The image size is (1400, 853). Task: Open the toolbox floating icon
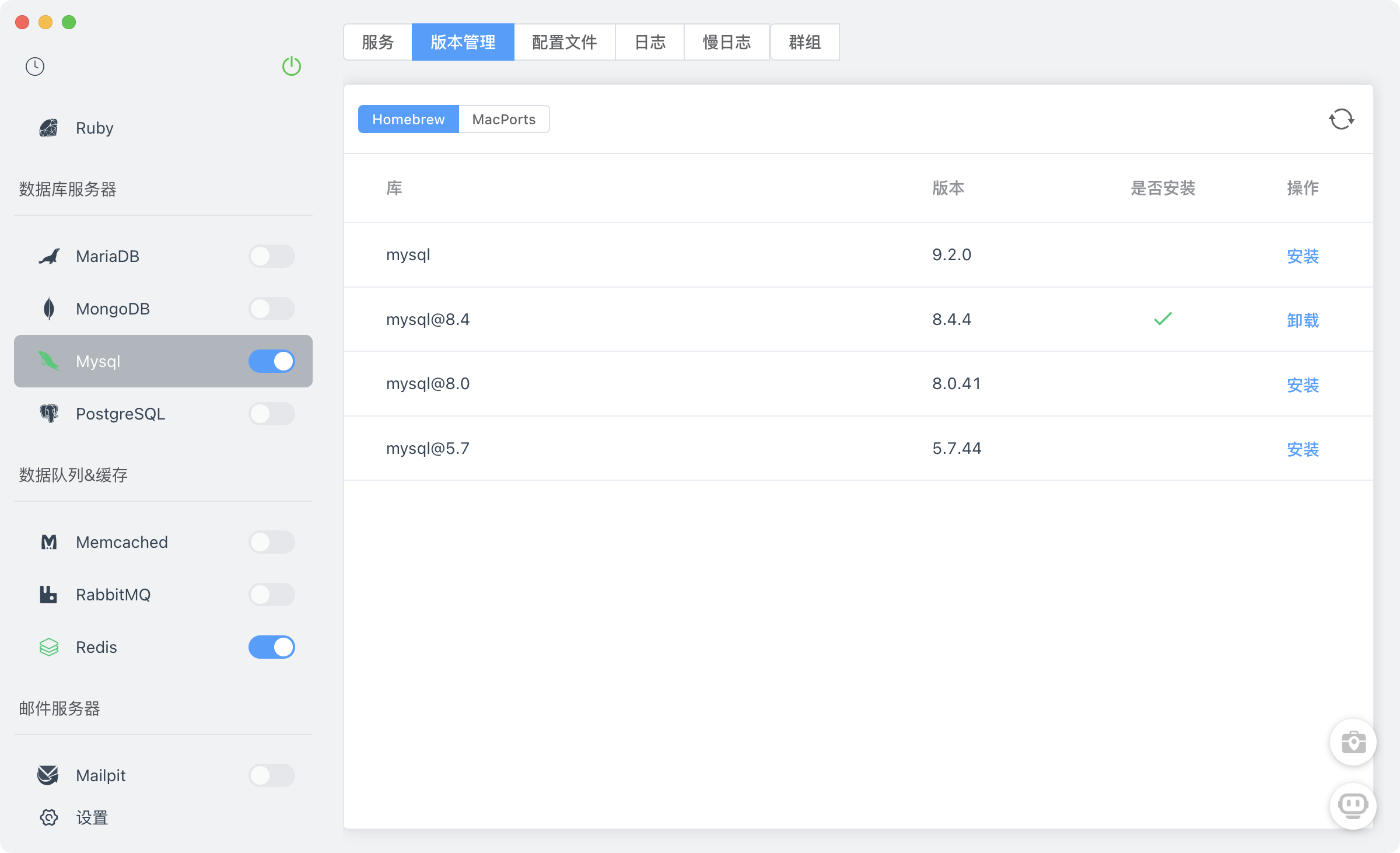[1353, 743]
